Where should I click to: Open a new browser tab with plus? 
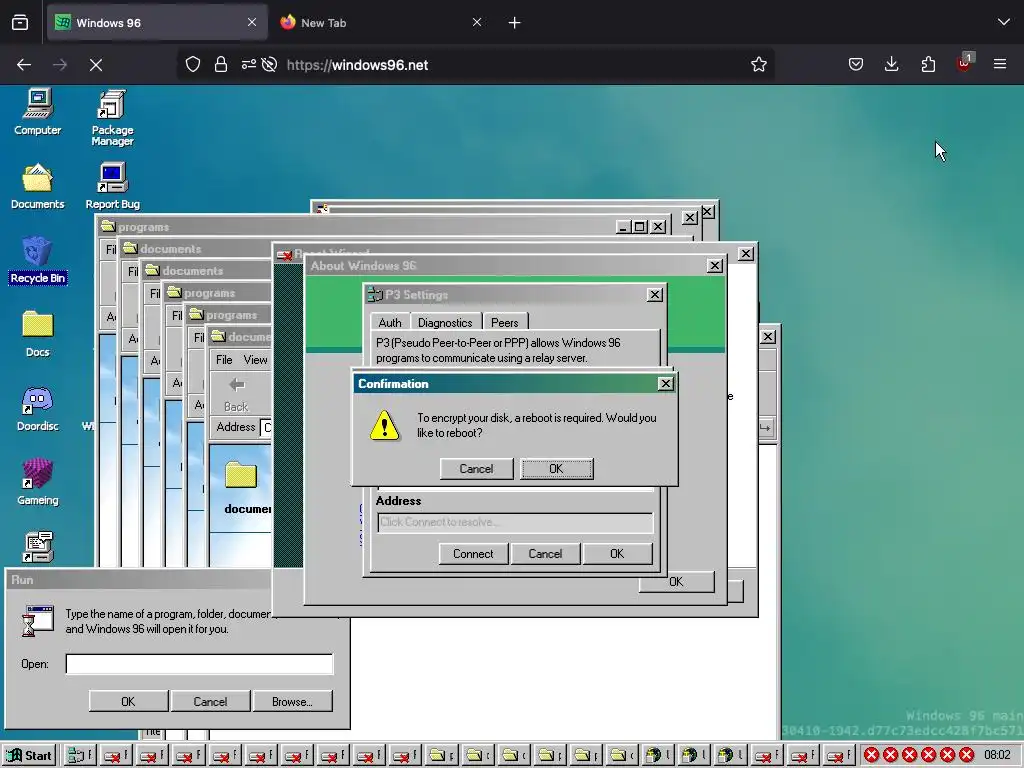tap(514, 23)
